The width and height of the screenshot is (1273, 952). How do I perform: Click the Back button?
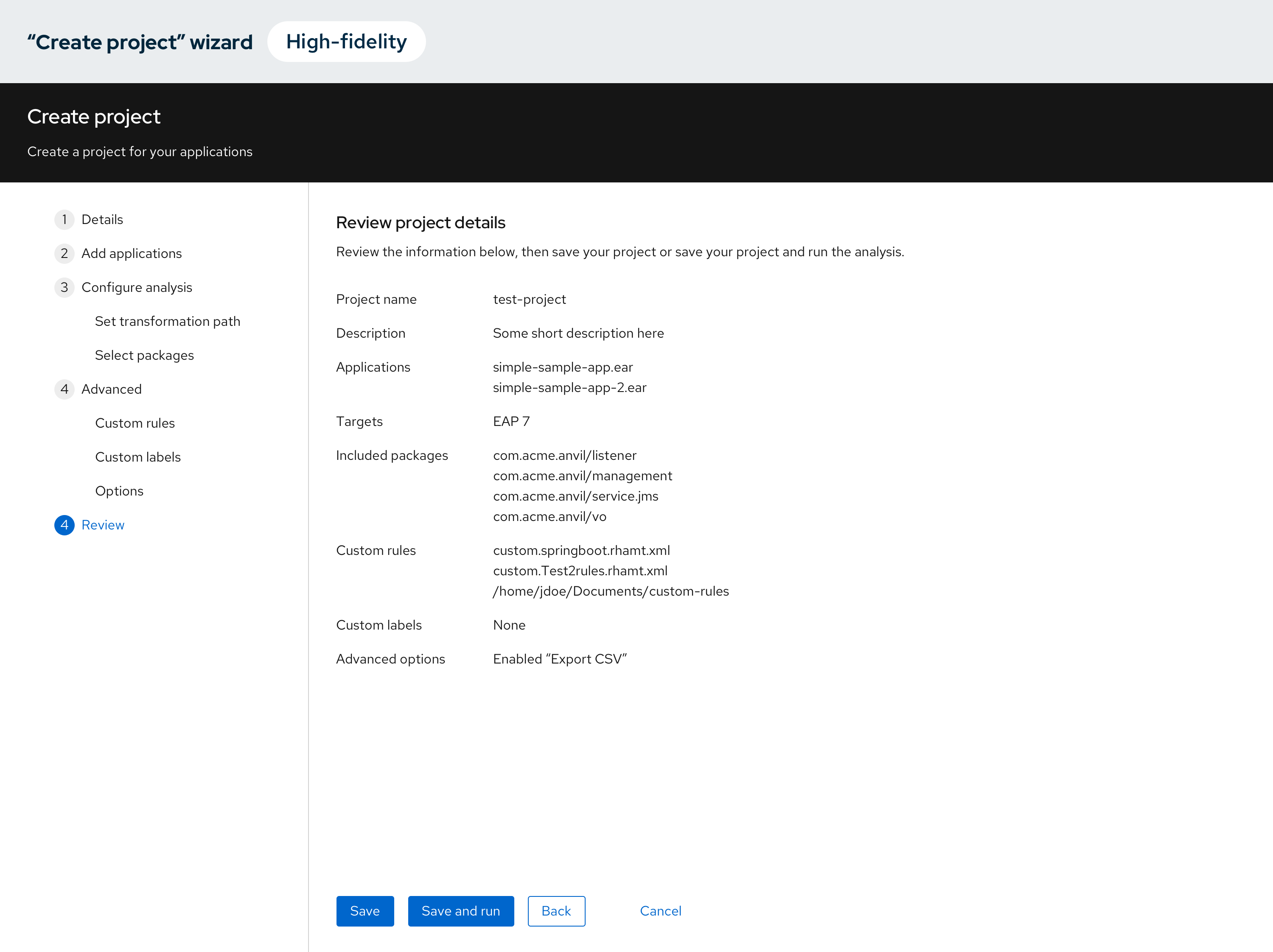tap(556, 910)
